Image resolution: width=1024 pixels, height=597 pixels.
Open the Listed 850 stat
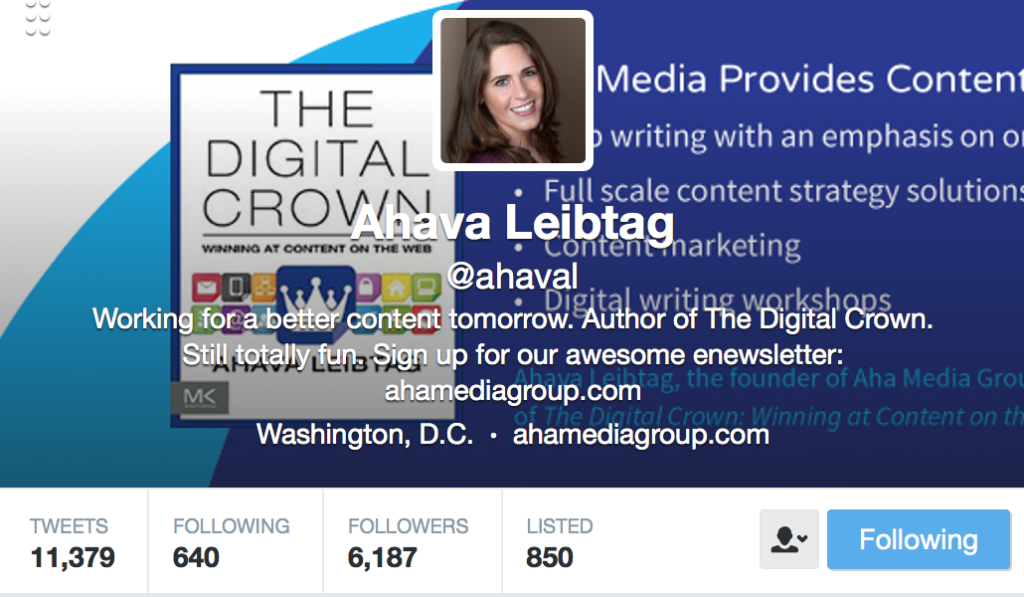click(x=560, y=542)
